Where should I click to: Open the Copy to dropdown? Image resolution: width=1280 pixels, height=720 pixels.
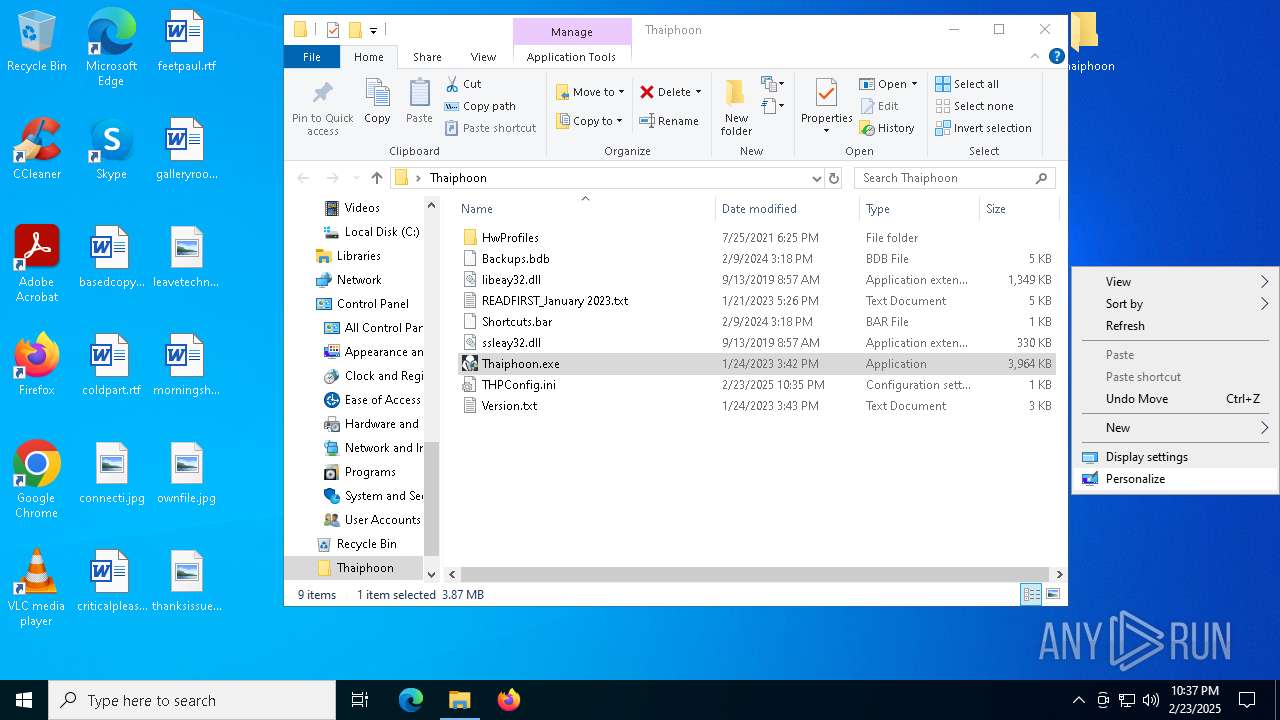click(589, 121)
